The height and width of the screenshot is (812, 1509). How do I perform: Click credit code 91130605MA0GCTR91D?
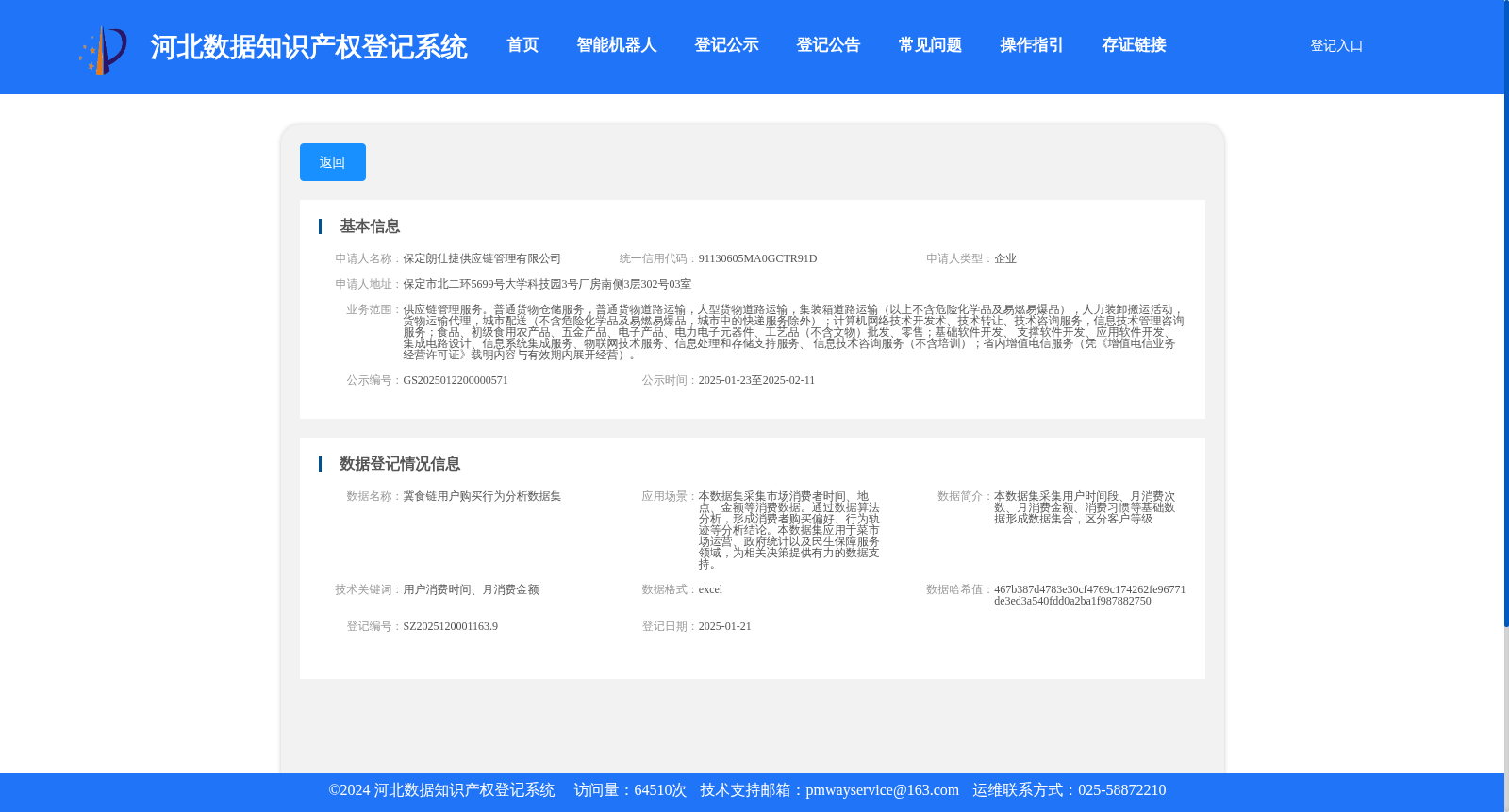point(757,258)
